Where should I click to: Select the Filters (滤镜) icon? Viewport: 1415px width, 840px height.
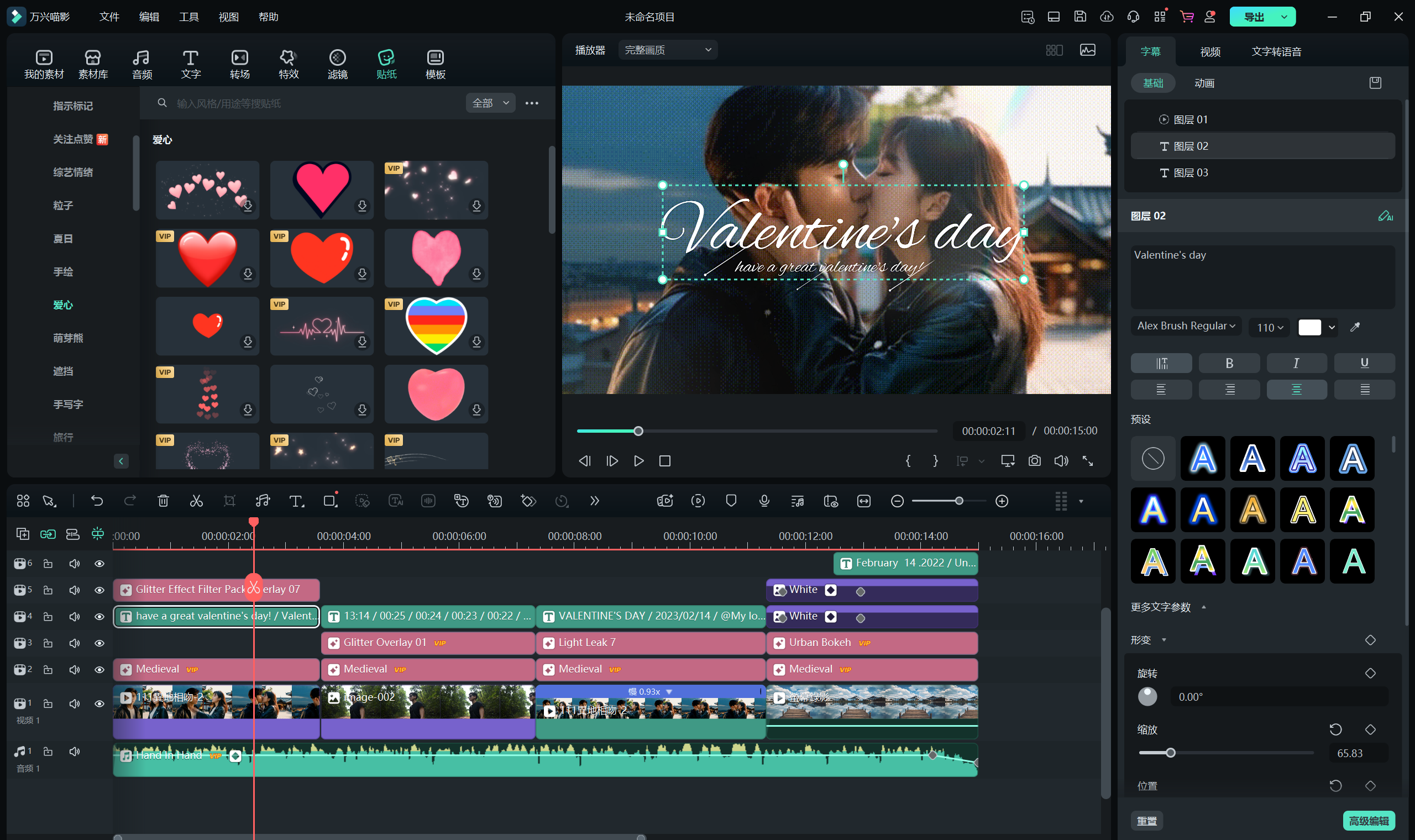337,64
